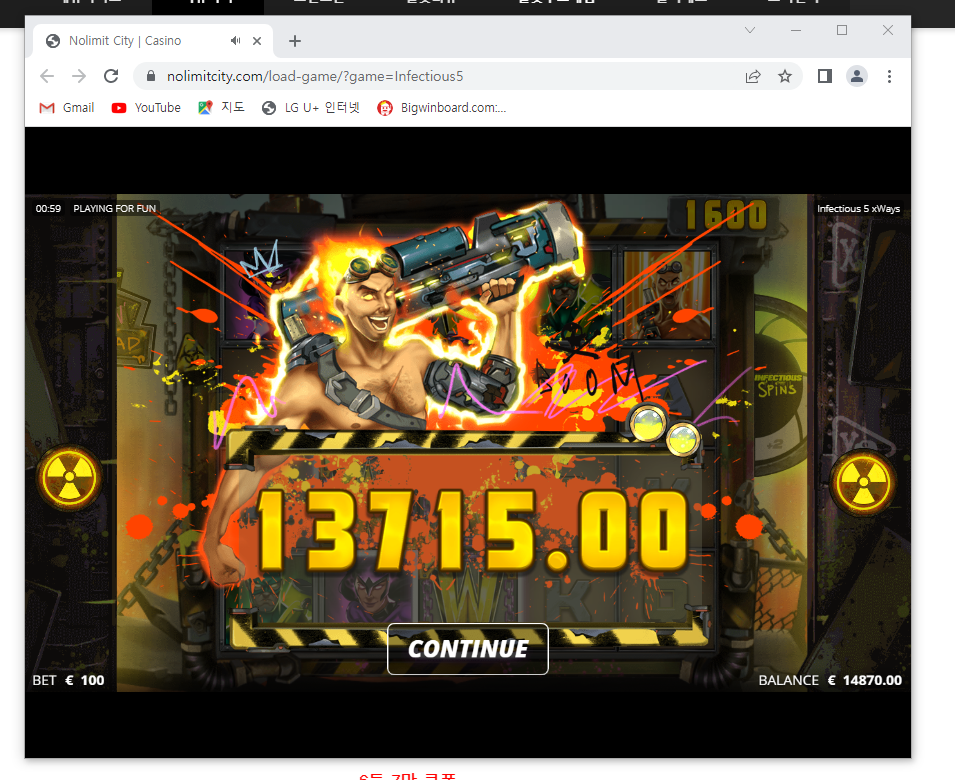955x780 pixels.
Task: Click the left radioactive hazard button
Action: point(69,478)
